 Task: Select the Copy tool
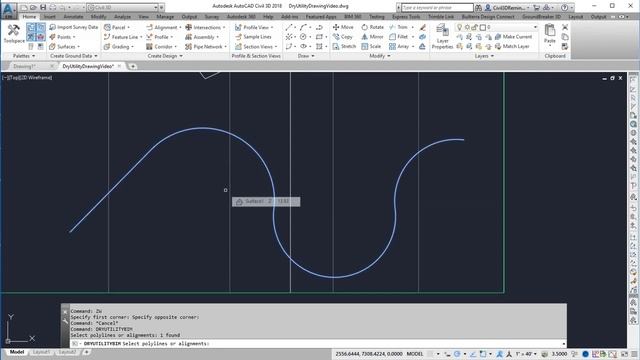343,37
